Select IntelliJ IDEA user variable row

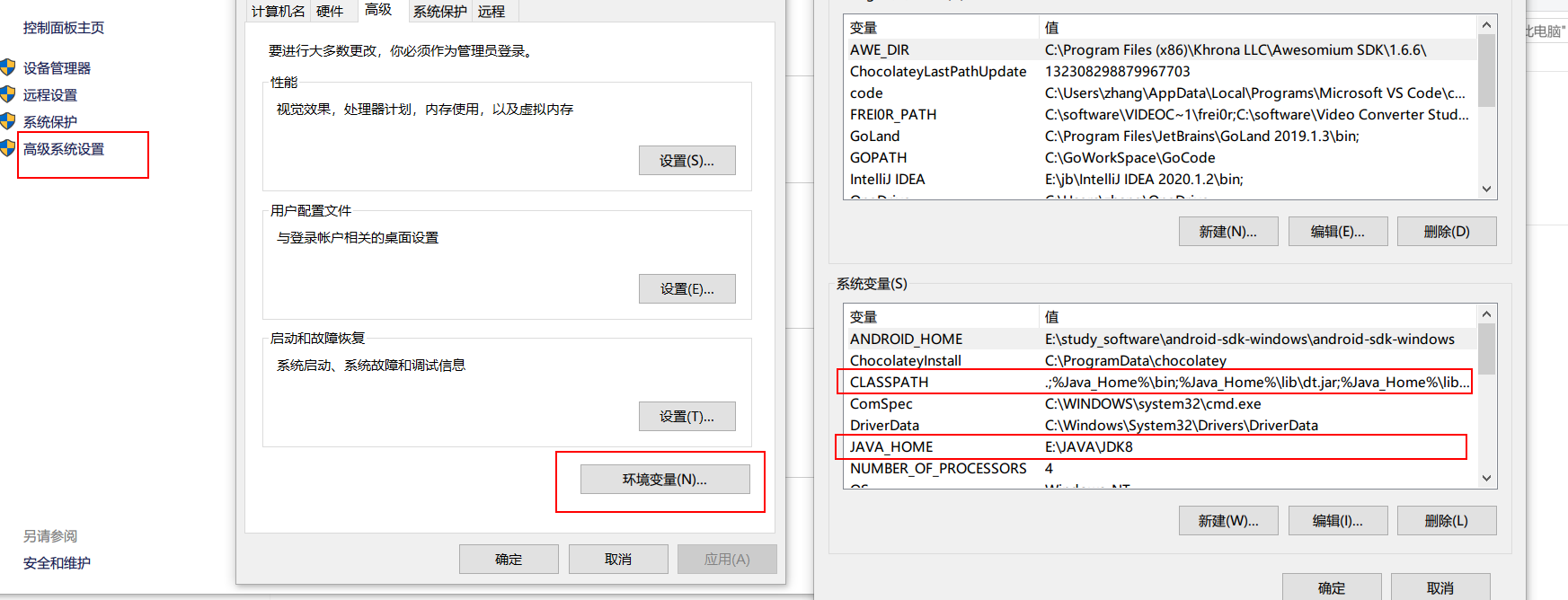(x=1160, y=180)
